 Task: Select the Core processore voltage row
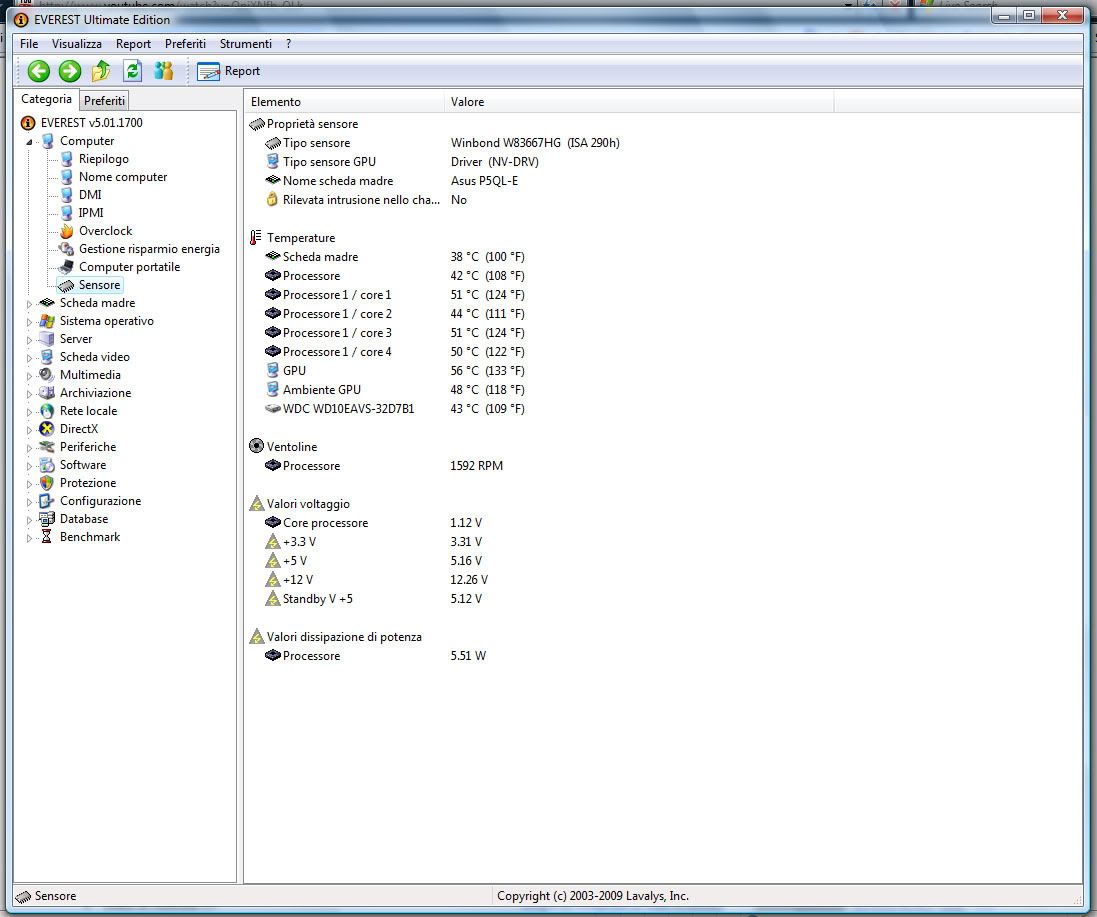(x=374, y=523)
